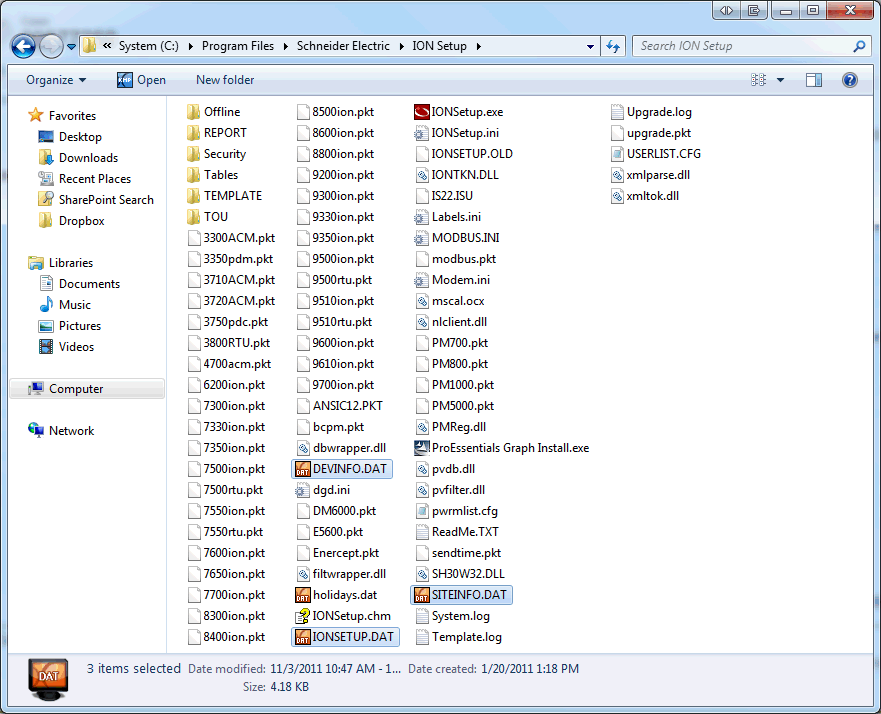The image size is (881, 714).
Task: Open the recent pages dropdown arrow
Action: (x=71, y=47)
